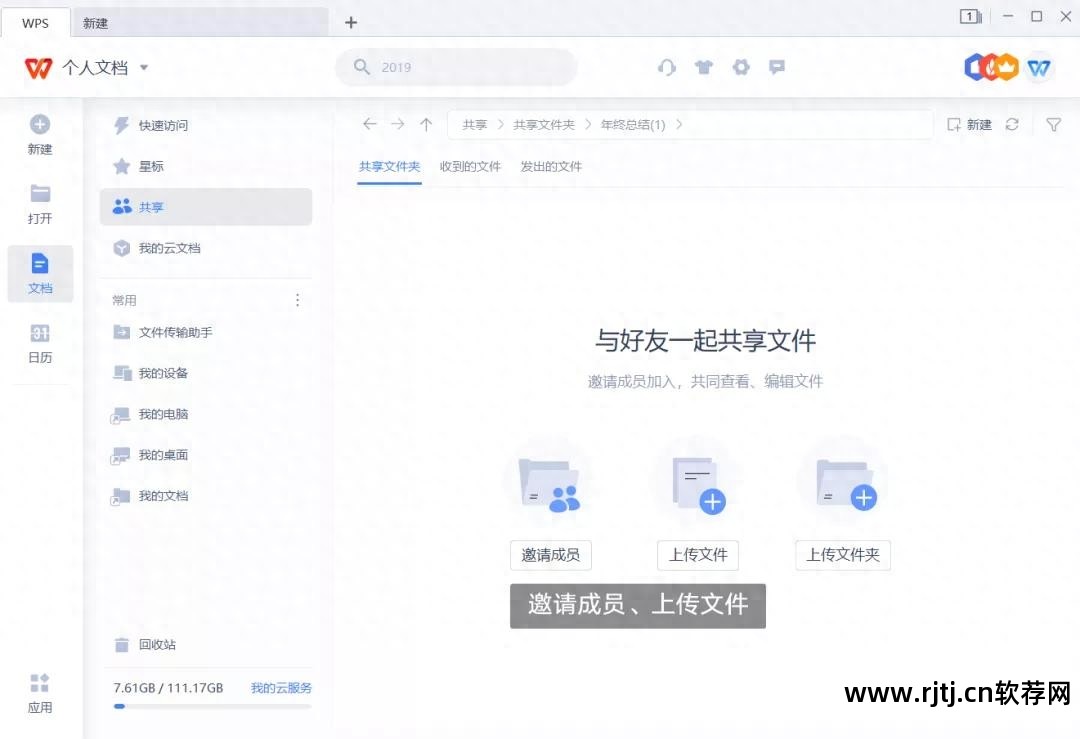Click the 邀请成员 button

(551, 555)
